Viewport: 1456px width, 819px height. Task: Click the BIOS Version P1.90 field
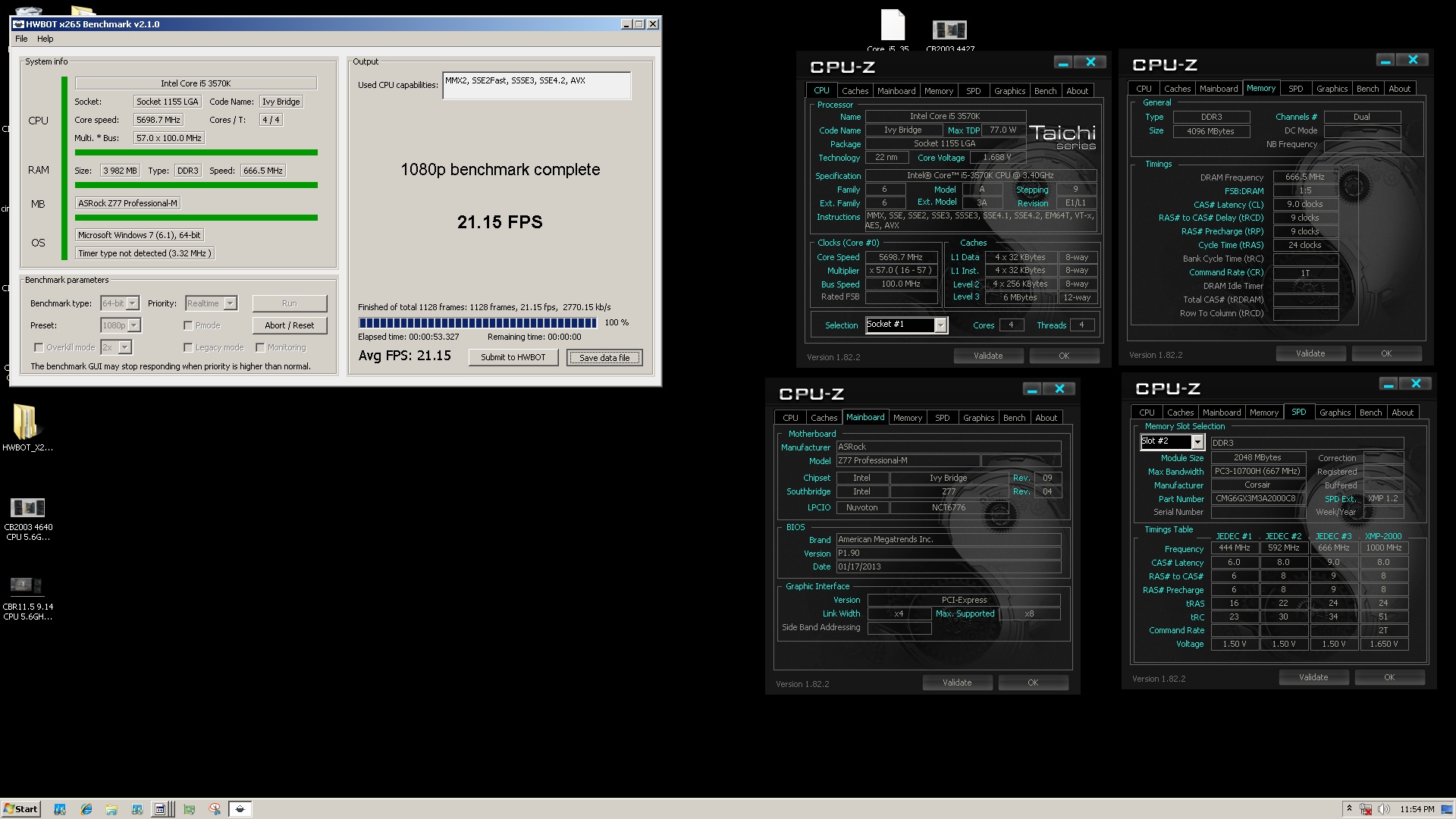point(948,553)
